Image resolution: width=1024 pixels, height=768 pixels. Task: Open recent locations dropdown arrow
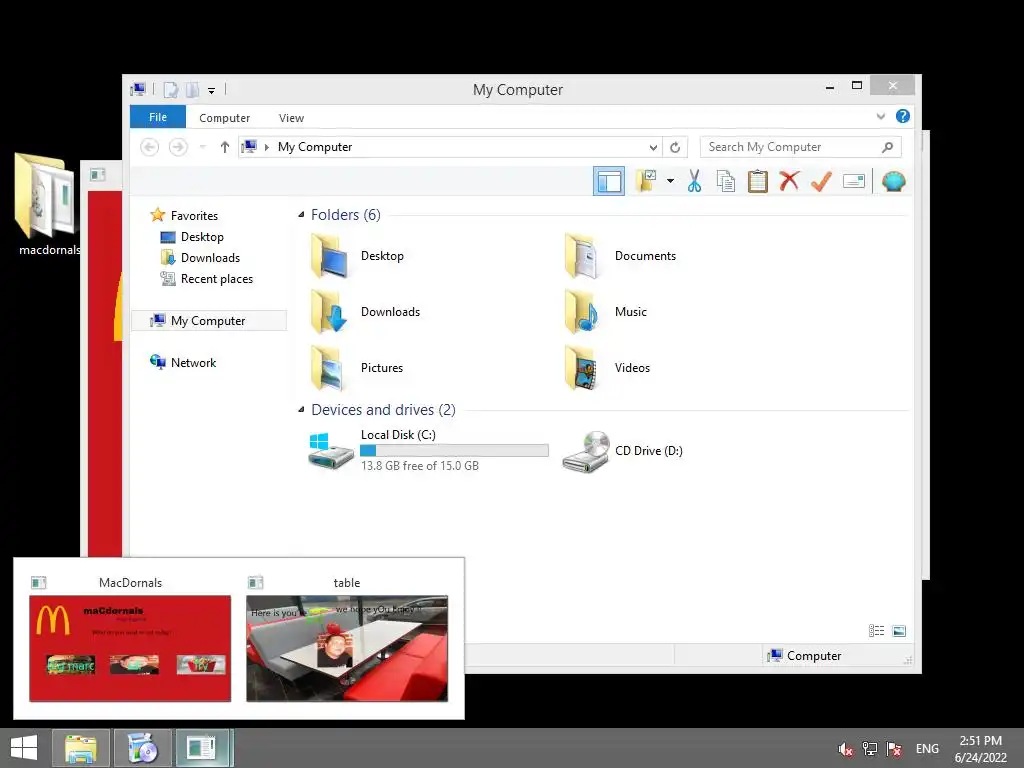tap(202, 147)
